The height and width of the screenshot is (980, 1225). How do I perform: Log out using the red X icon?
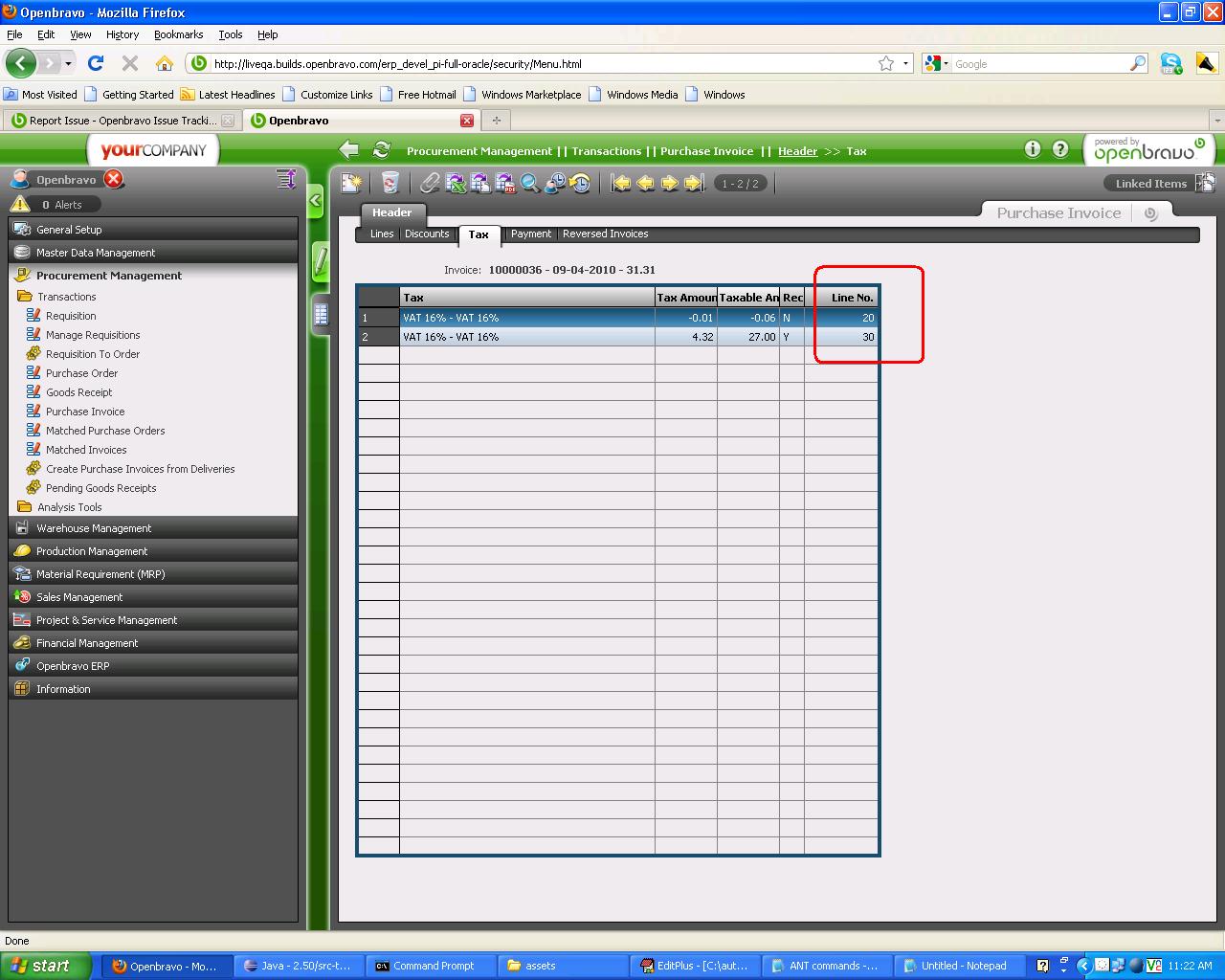pos(114,179)
